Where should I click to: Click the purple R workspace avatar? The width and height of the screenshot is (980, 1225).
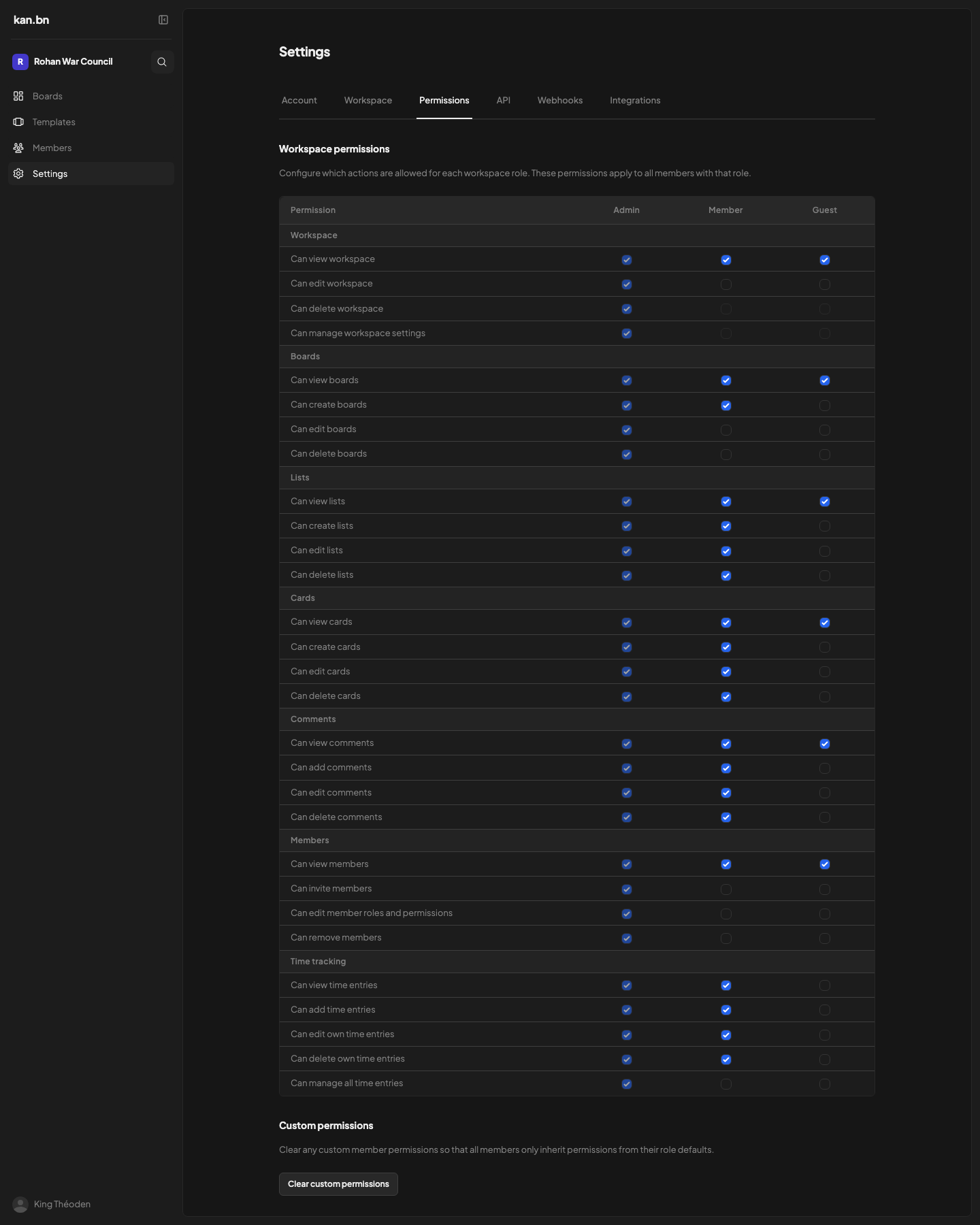[x=20, y=62]
